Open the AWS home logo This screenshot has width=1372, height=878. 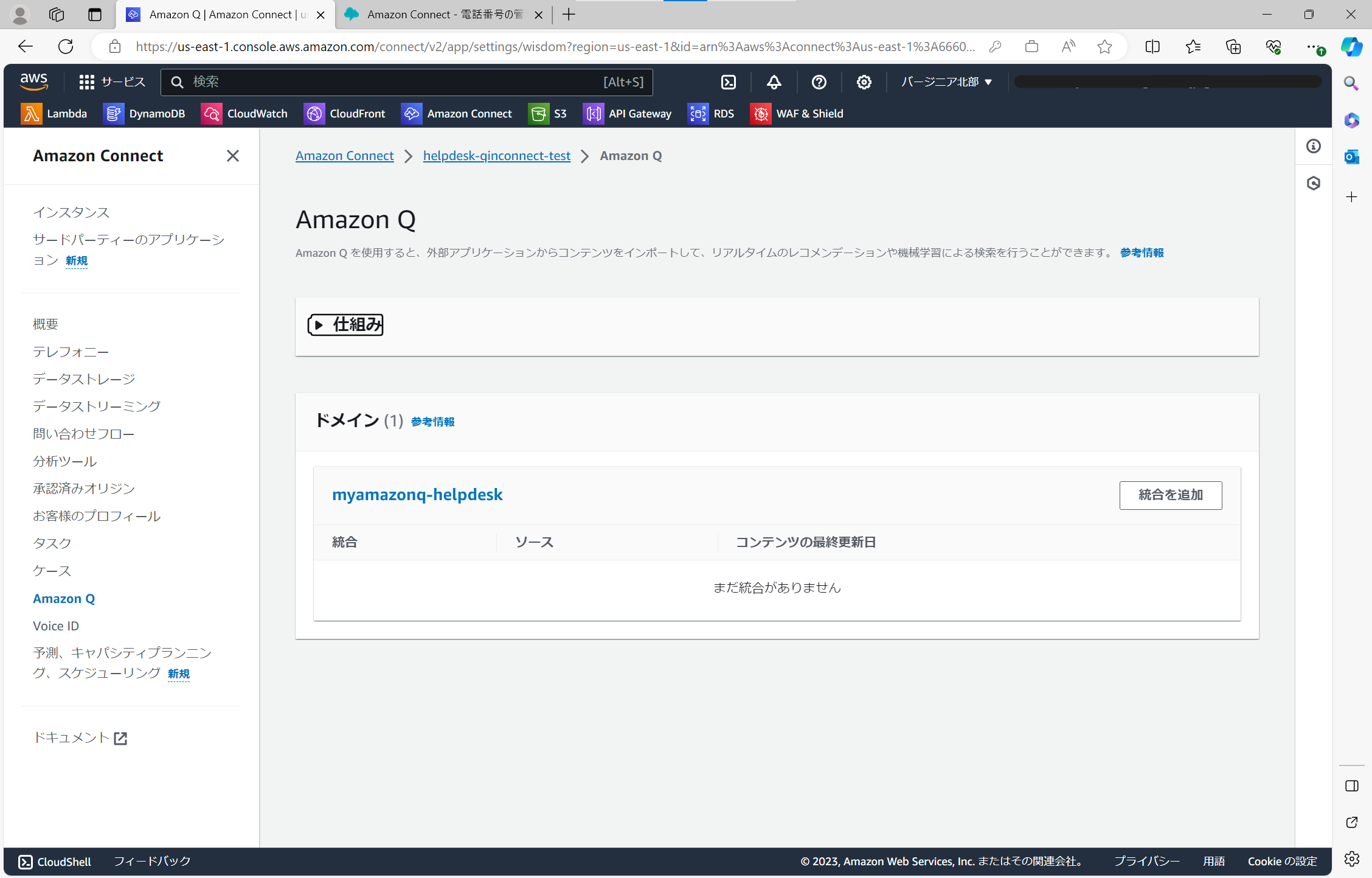click(33, 82)
